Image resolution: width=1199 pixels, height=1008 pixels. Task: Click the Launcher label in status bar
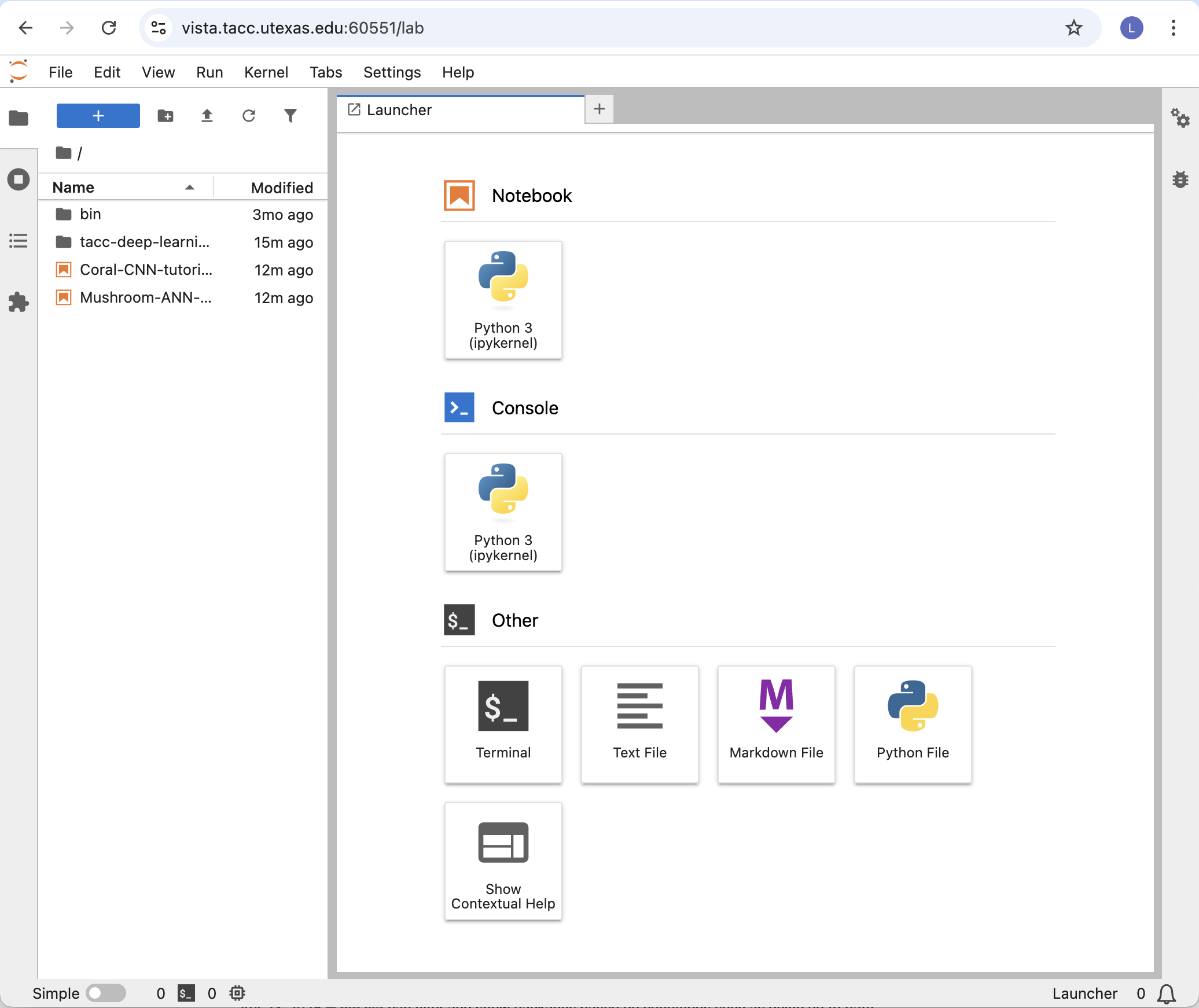(x=1084, y=994)
